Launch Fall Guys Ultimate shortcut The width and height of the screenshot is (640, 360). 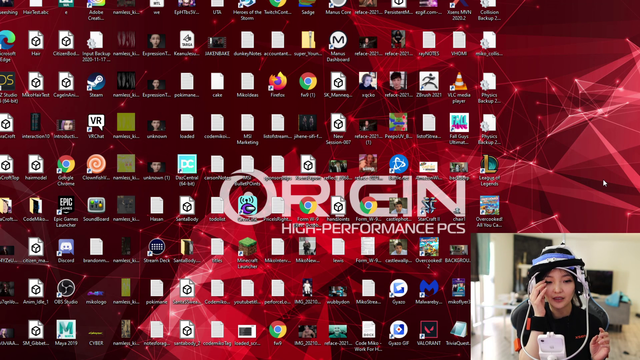pyautogui.click(x=459, y=123)
